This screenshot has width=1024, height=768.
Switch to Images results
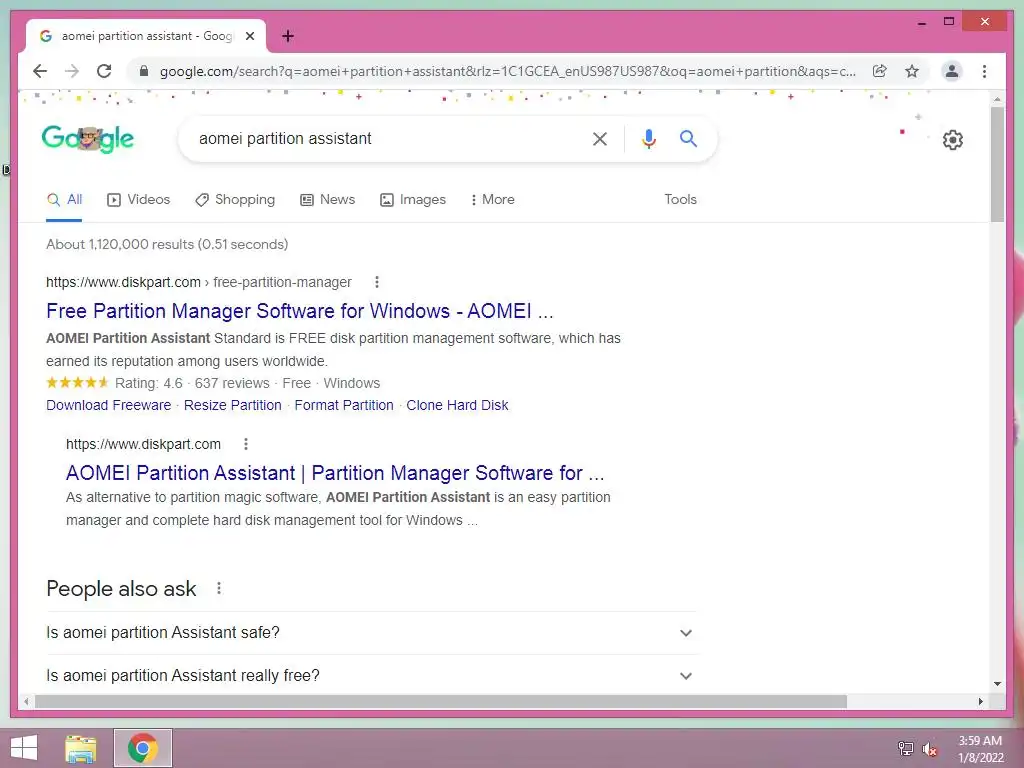pyautogui.click(x=413, y=200)
